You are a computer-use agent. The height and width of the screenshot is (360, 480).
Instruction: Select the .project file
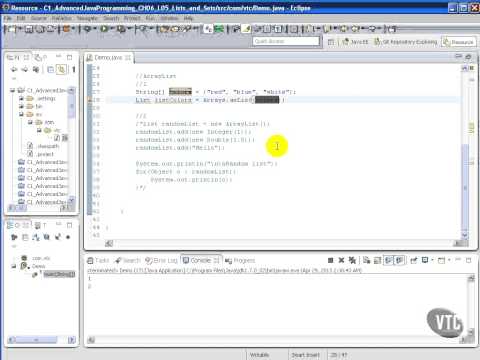tap(41, 154)
